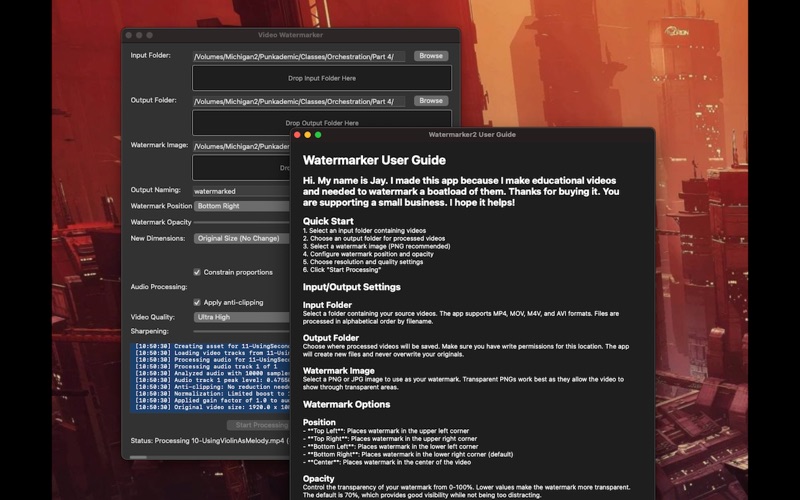The height and width of the screenshot is (500, 800).
Task: Click the Quick Start heading
Action: [328, 221]
